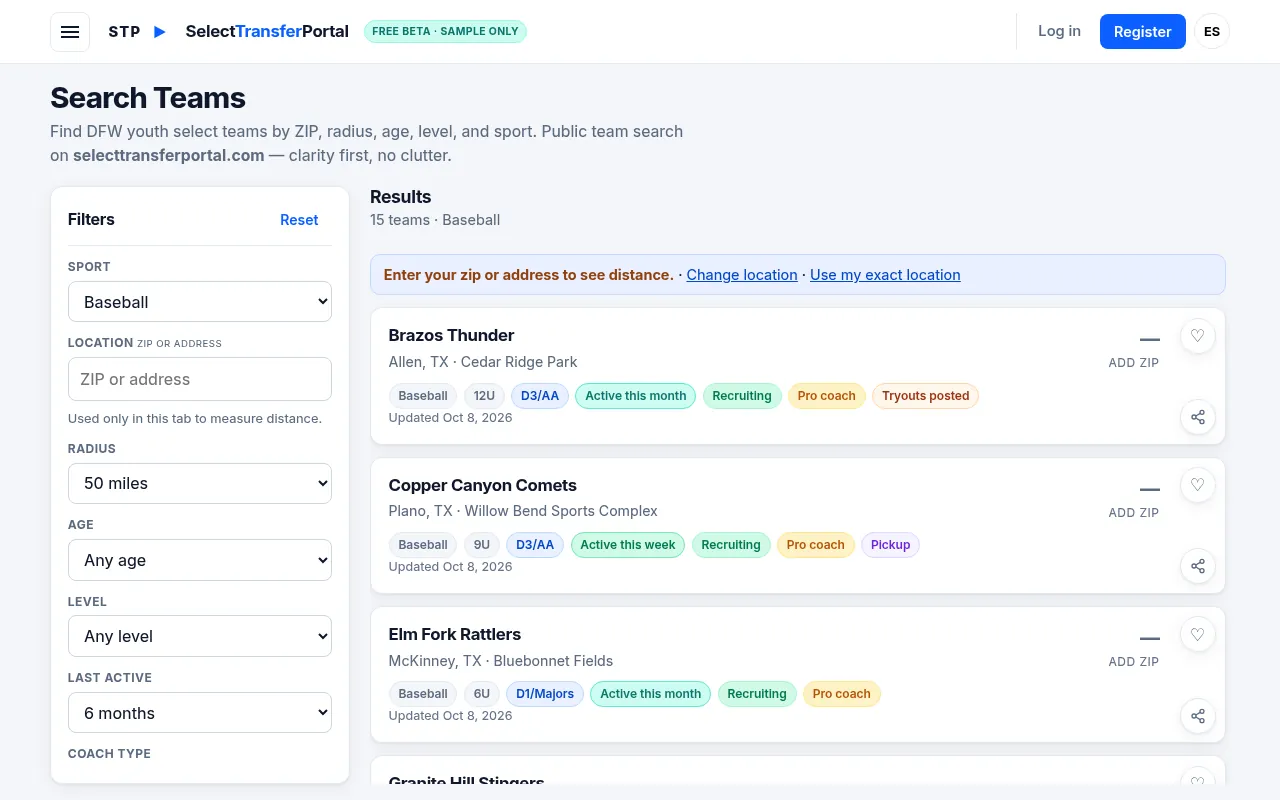The image size is (1280, 800).
Task: Share the Brazos Thunder team
Action: 1197,417
